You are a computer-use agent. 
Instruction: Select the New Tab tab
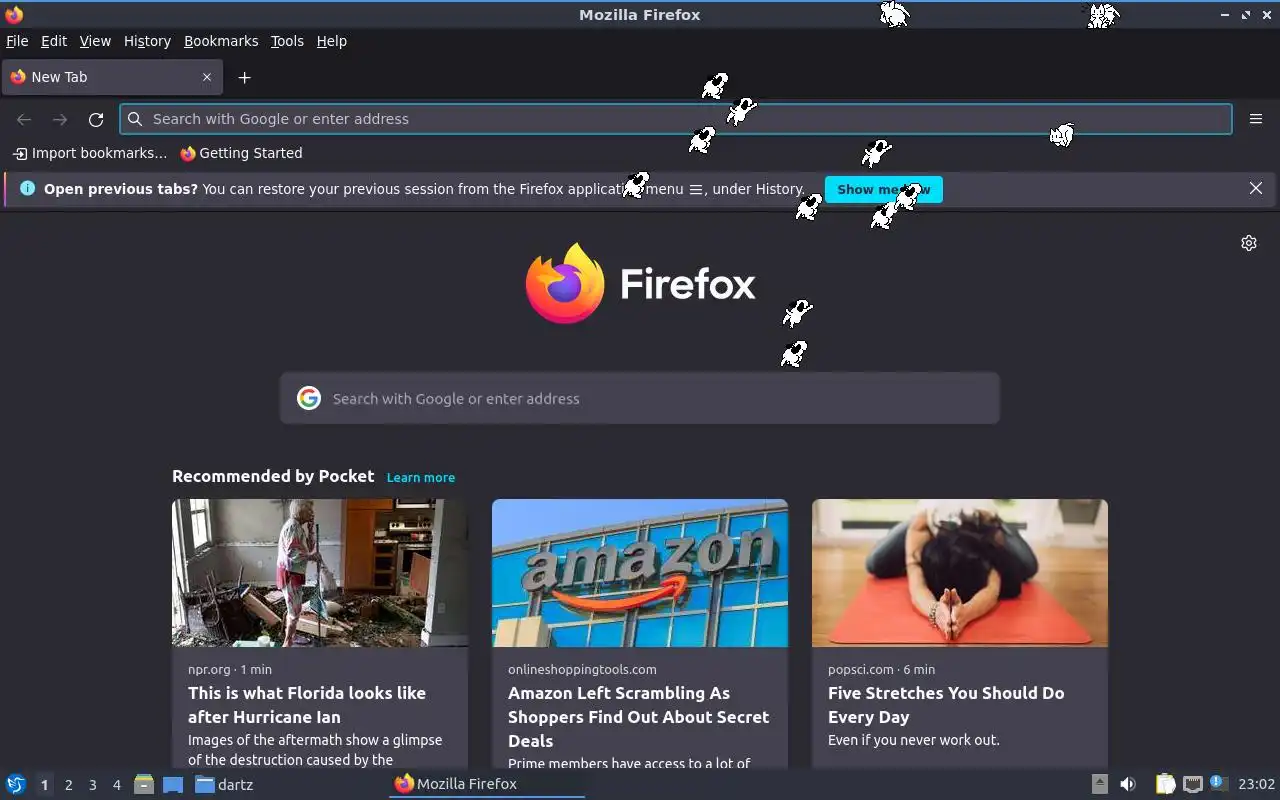[x=112, y=77]
